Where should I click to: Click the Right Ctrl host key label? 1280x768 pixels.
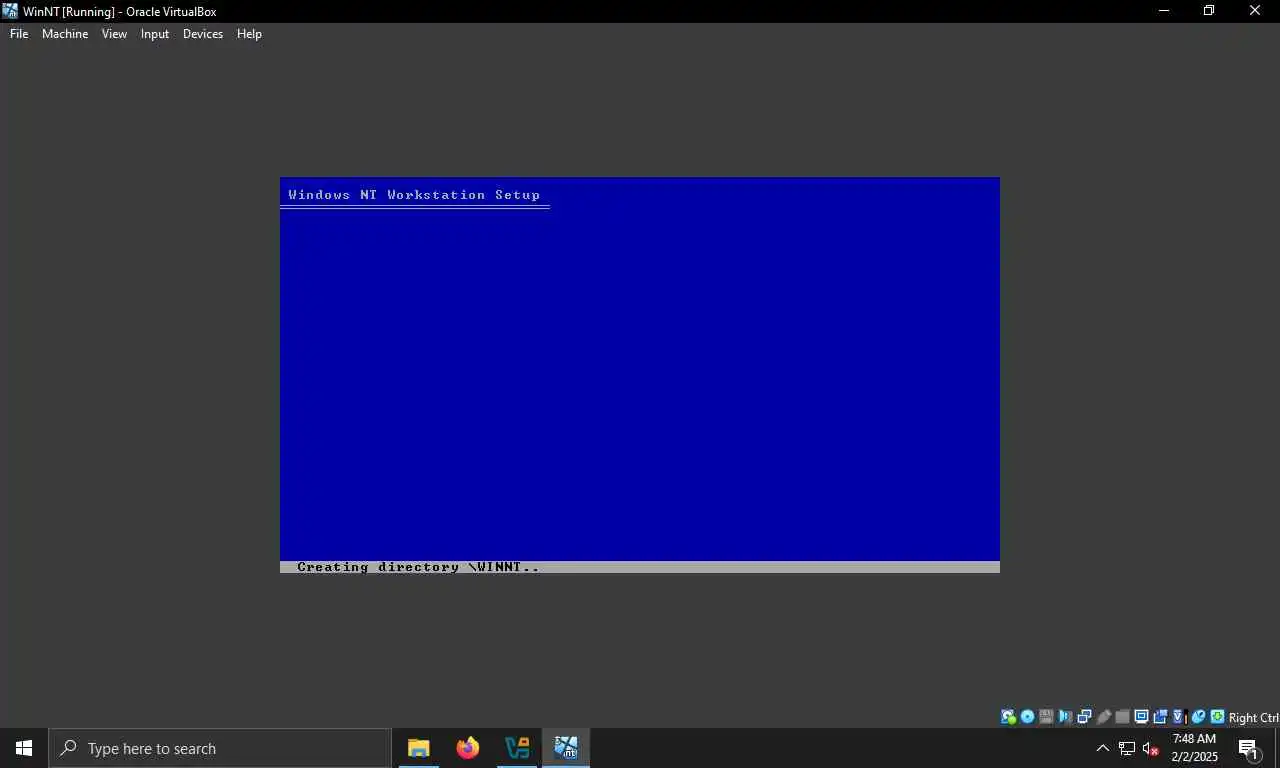point(1253,718)
